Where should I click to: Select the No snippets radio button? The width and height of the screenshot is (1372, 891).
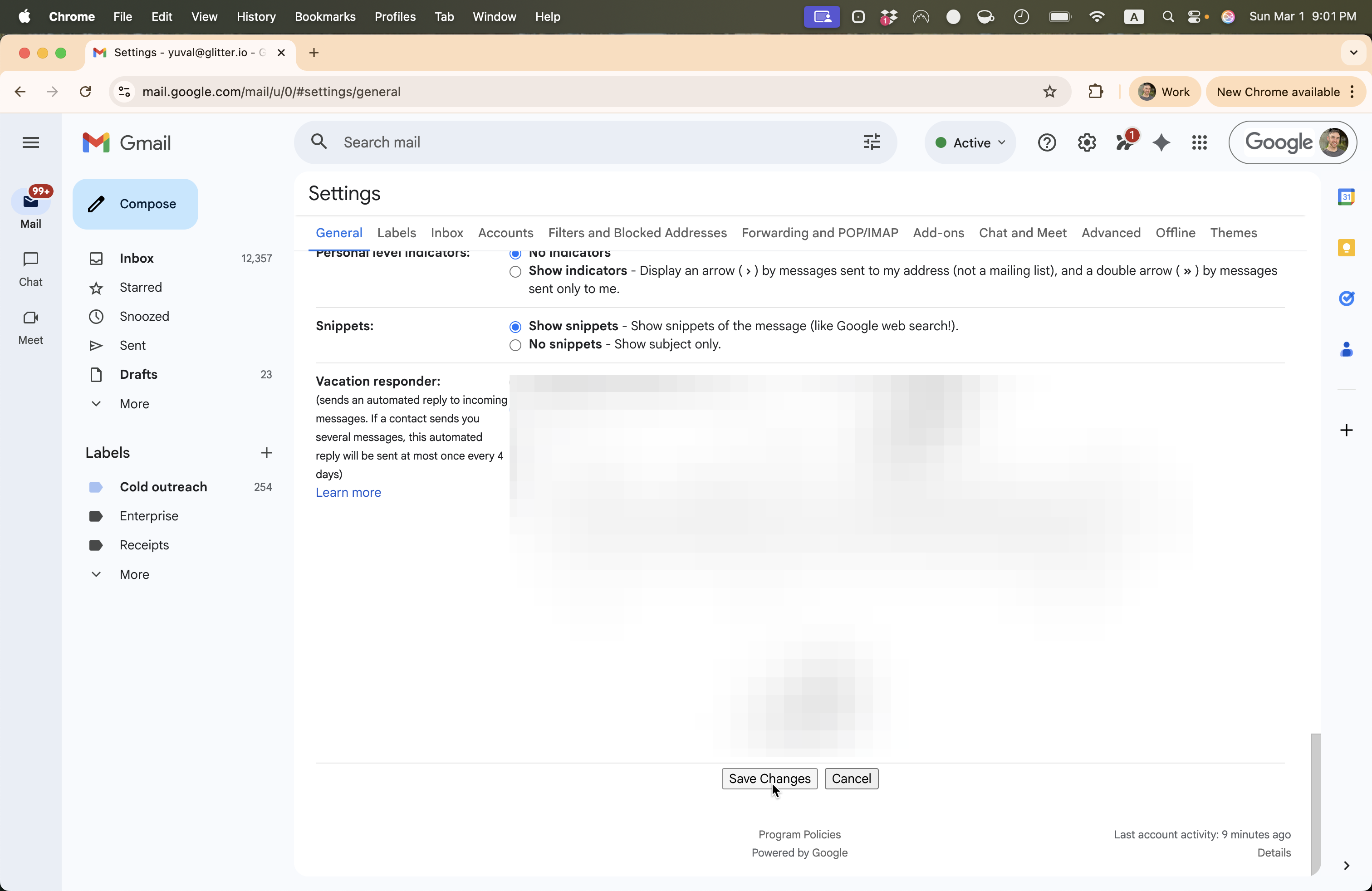[515, 345]
